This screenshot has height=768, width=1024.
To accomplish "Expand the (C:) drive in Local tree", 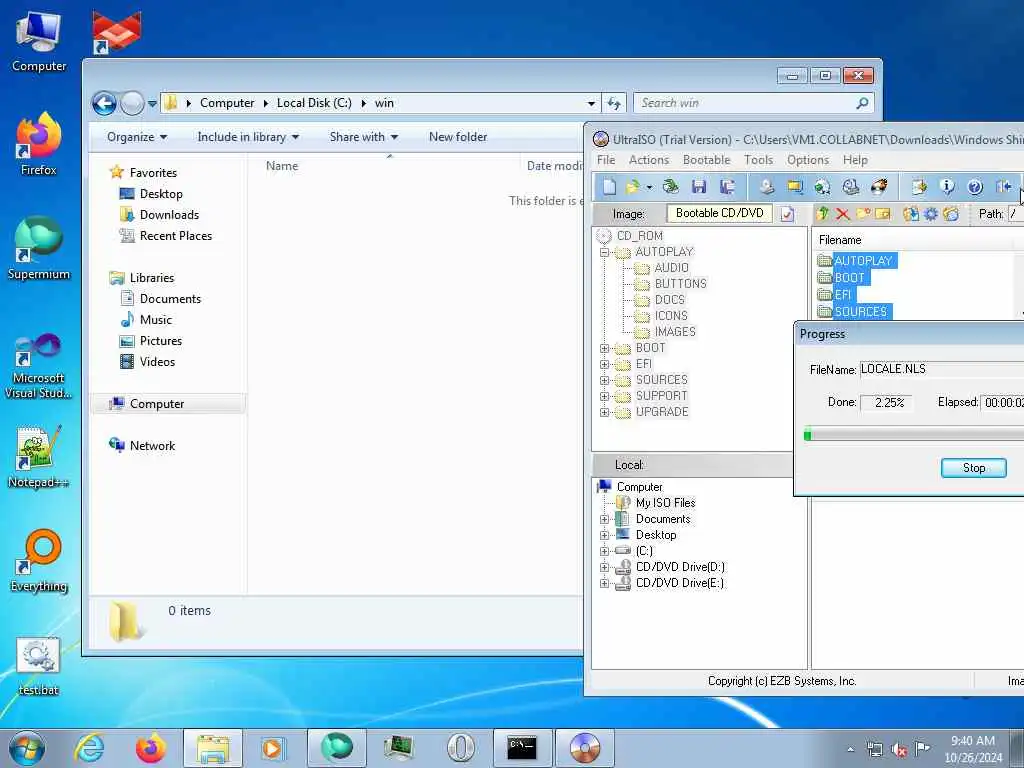I will (604, 551).
